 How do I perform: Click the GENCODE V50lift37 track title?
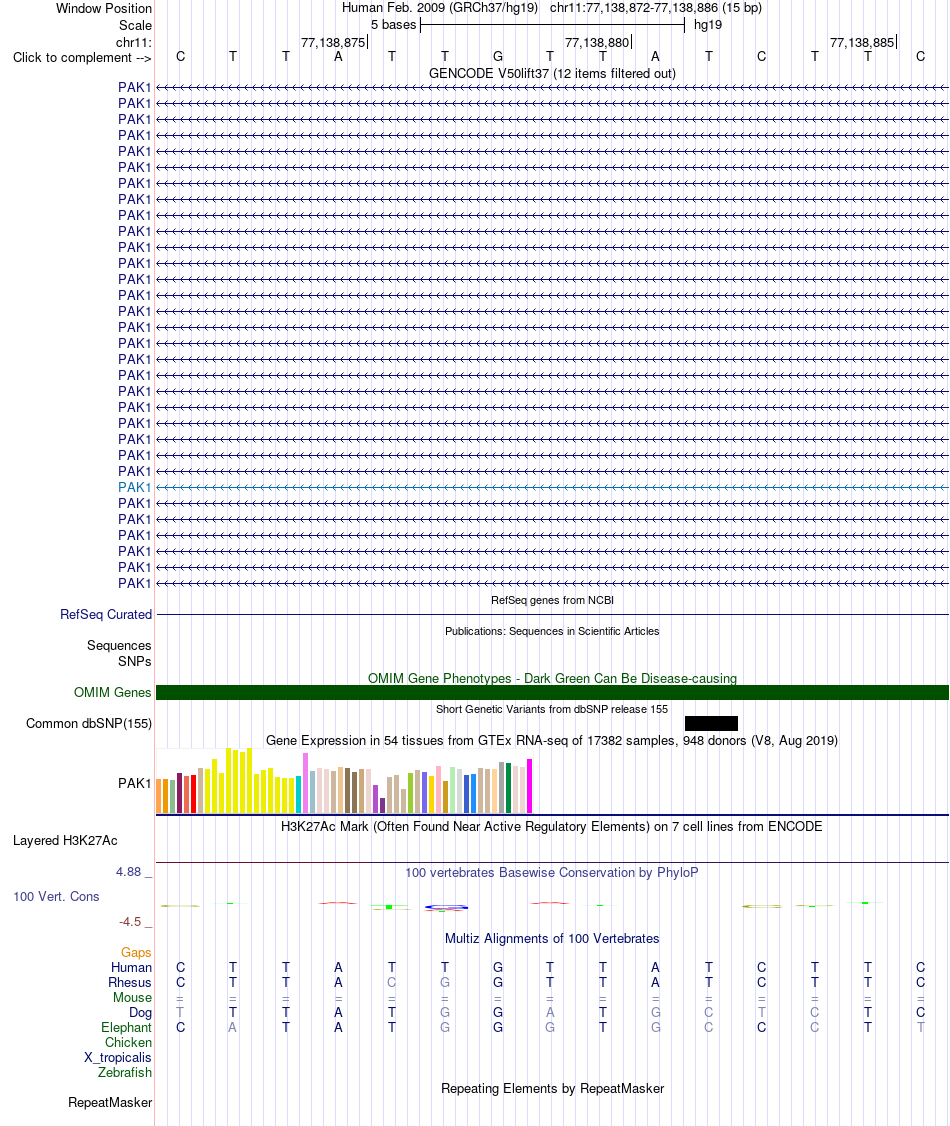(552, 73)
